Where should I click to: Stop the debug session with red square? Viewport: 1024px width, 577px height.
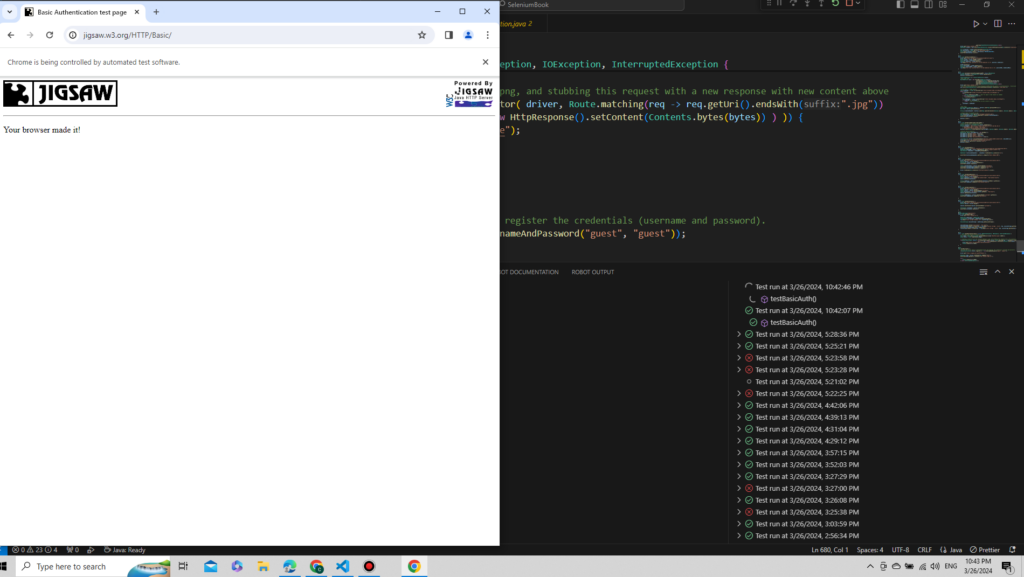coord(850,4)
